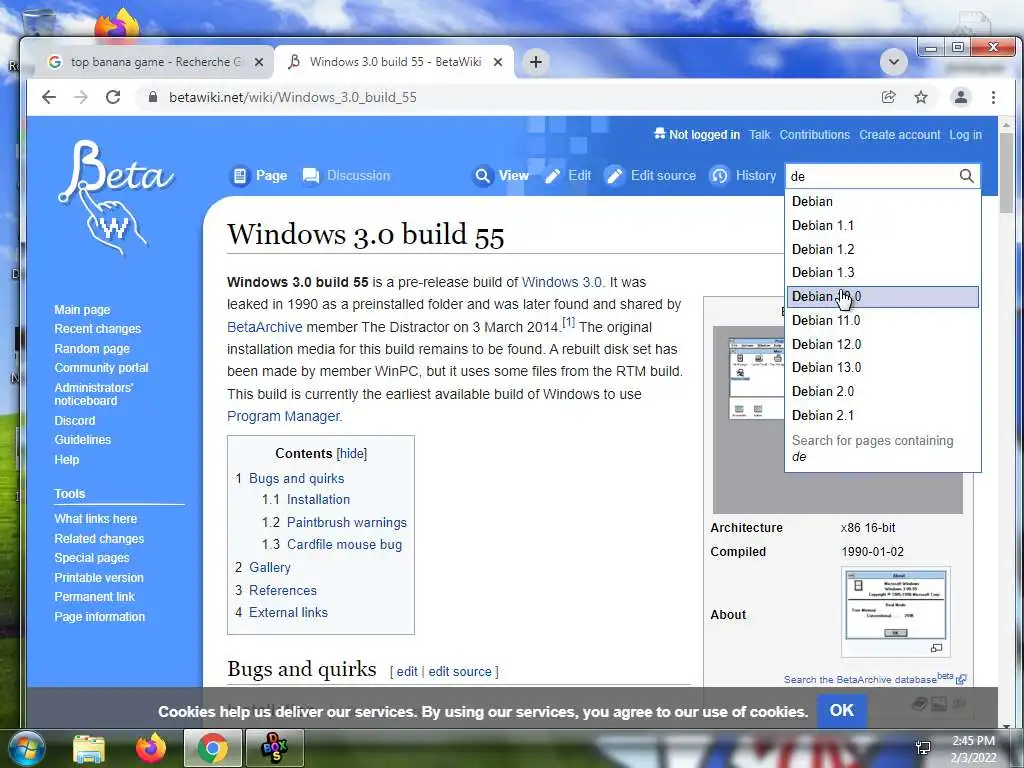Select the Debian 1.3 suggestion

click(882, 272)
